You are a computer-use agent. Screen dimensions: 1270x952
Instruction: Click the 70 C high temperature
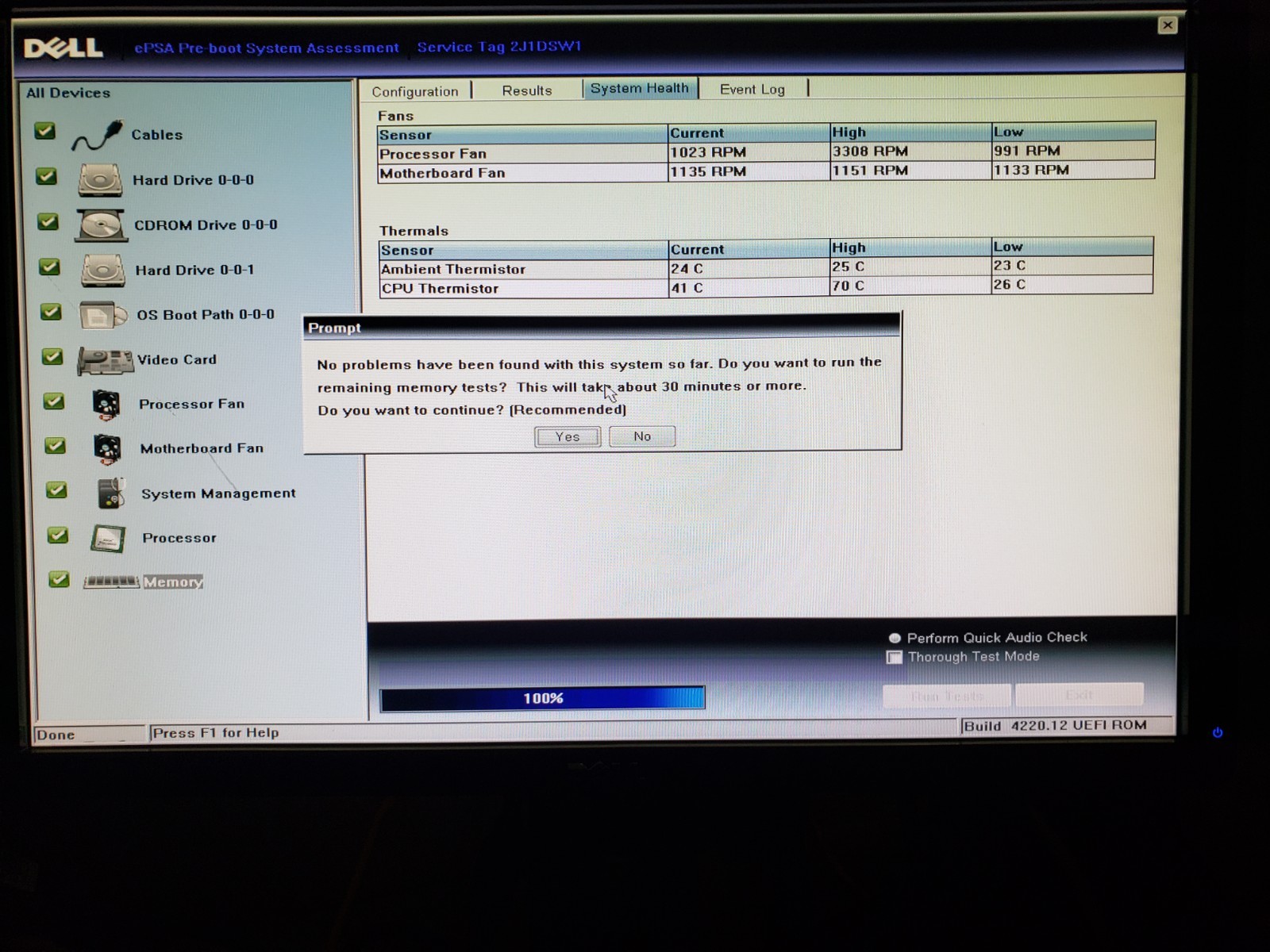849,286
